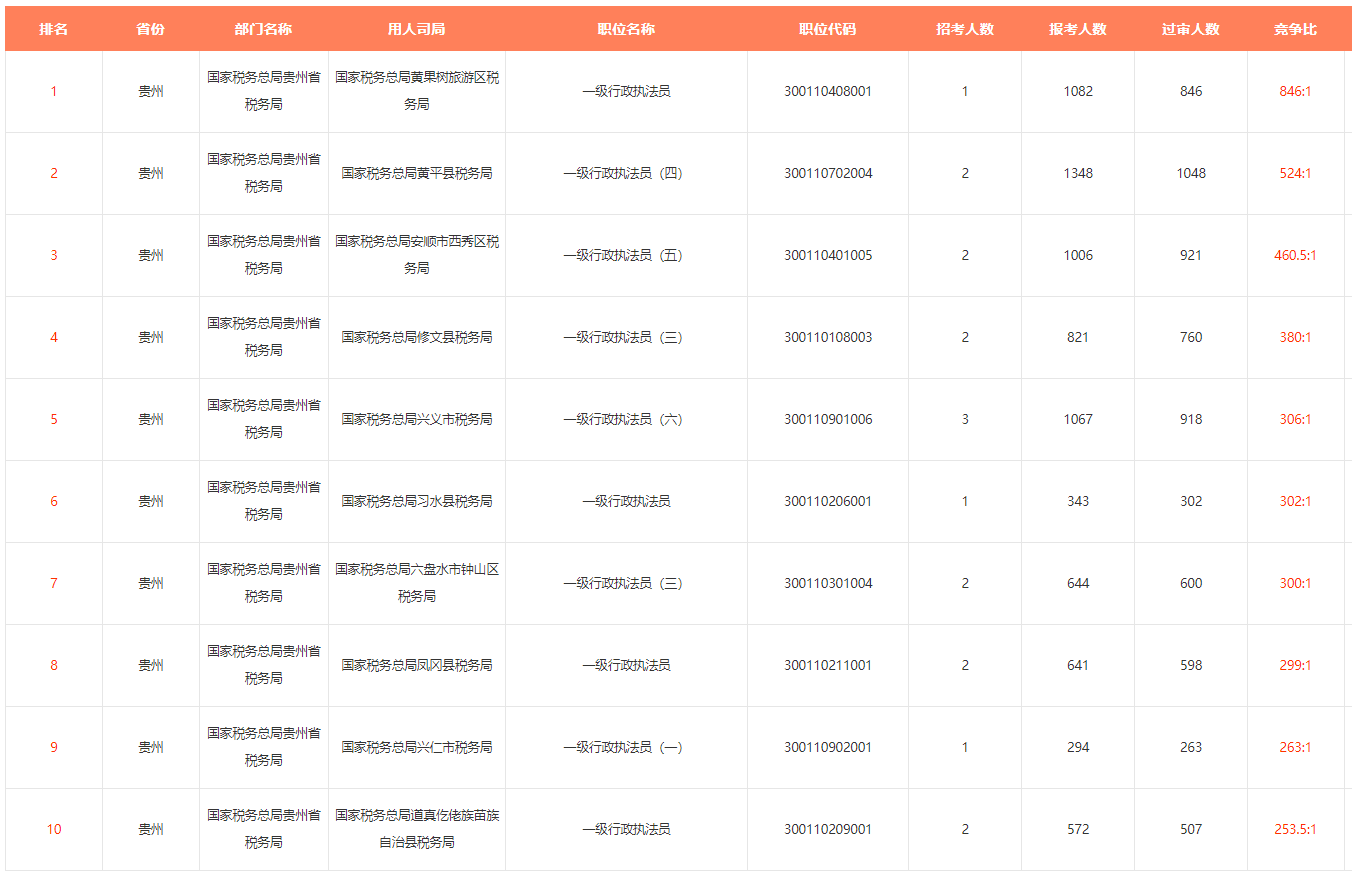This screenshot has height=880, width=1352.
Task: Click position code 300110209001
Action: point(827,829)
